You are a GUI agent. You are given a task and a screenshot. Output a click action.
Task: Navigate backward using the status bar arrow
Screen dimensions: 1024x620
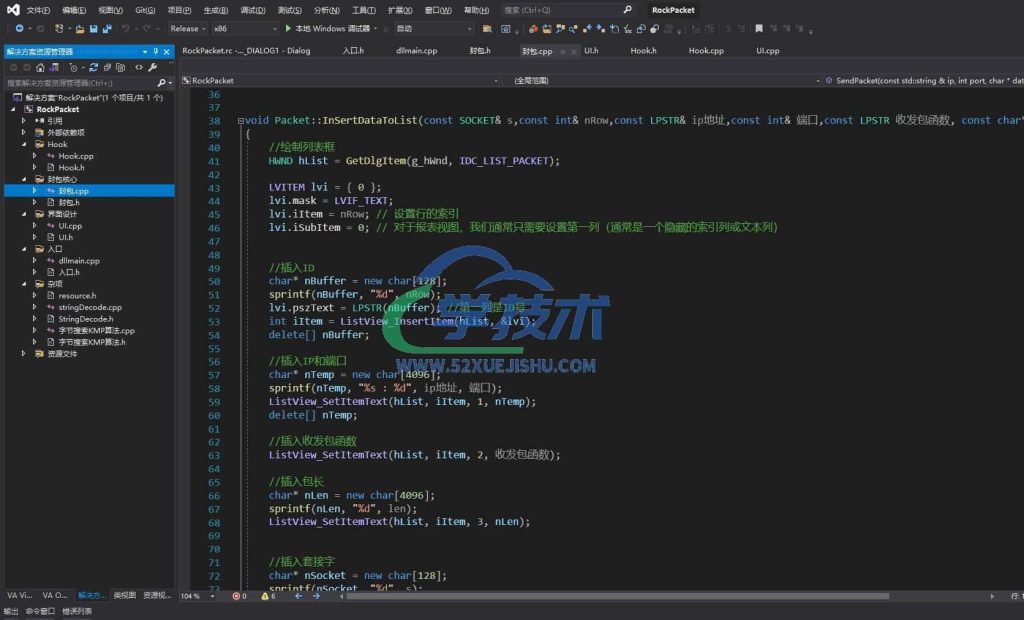pos(299,596)
